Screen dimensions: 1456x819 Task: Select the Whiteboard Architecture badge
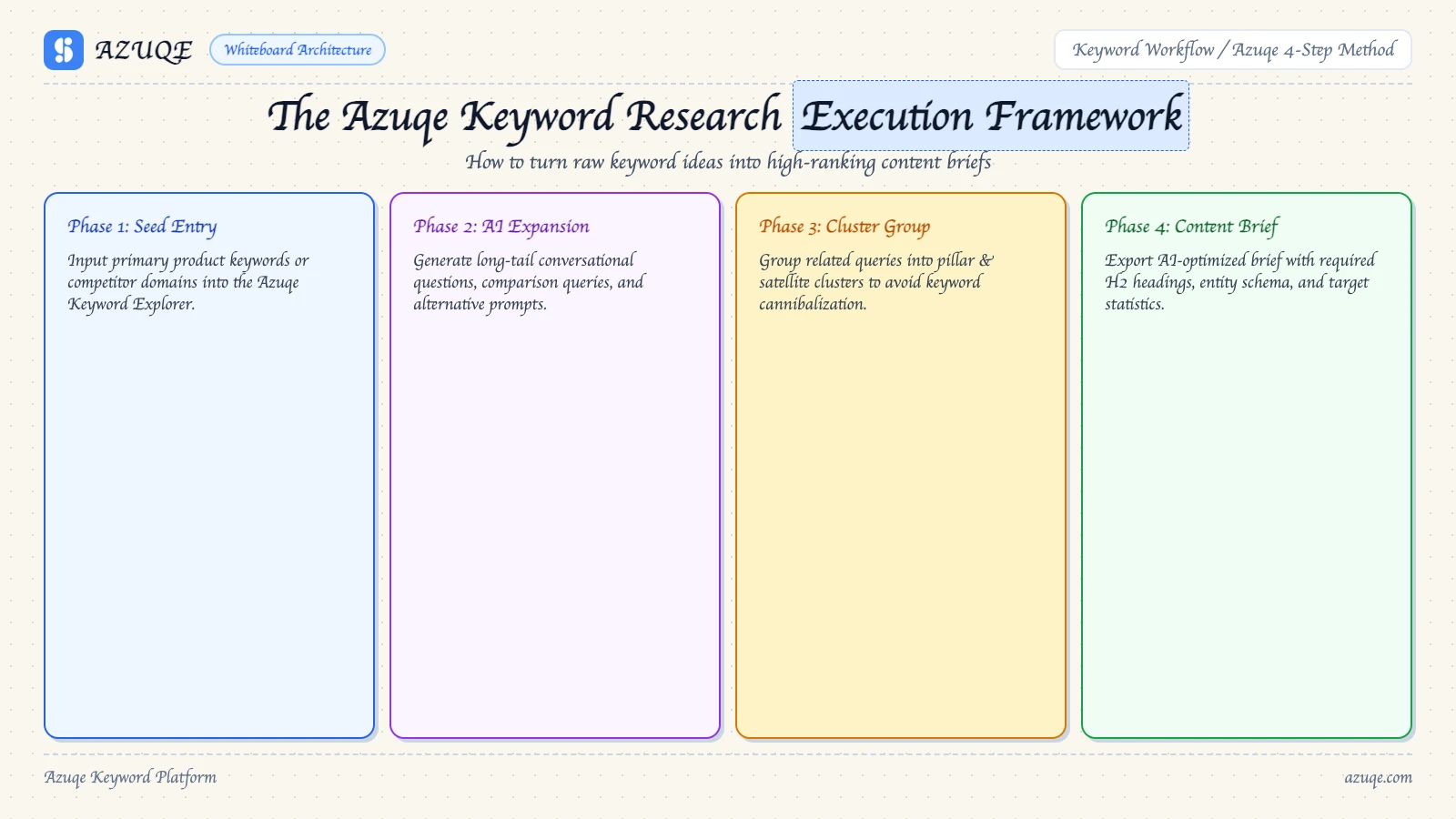[x=298, y=50]
